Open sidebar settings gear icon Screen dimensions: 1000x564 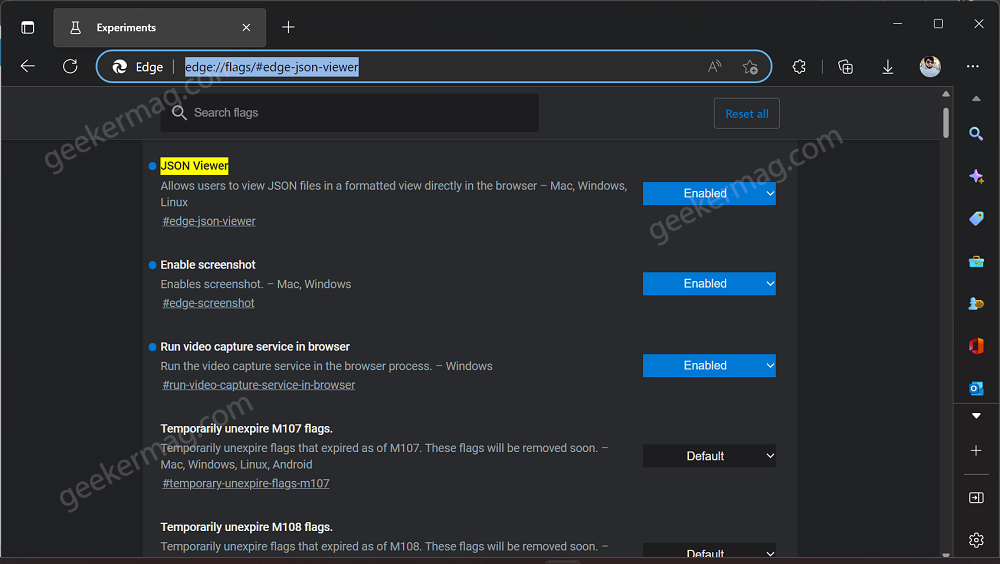point(976,540)
